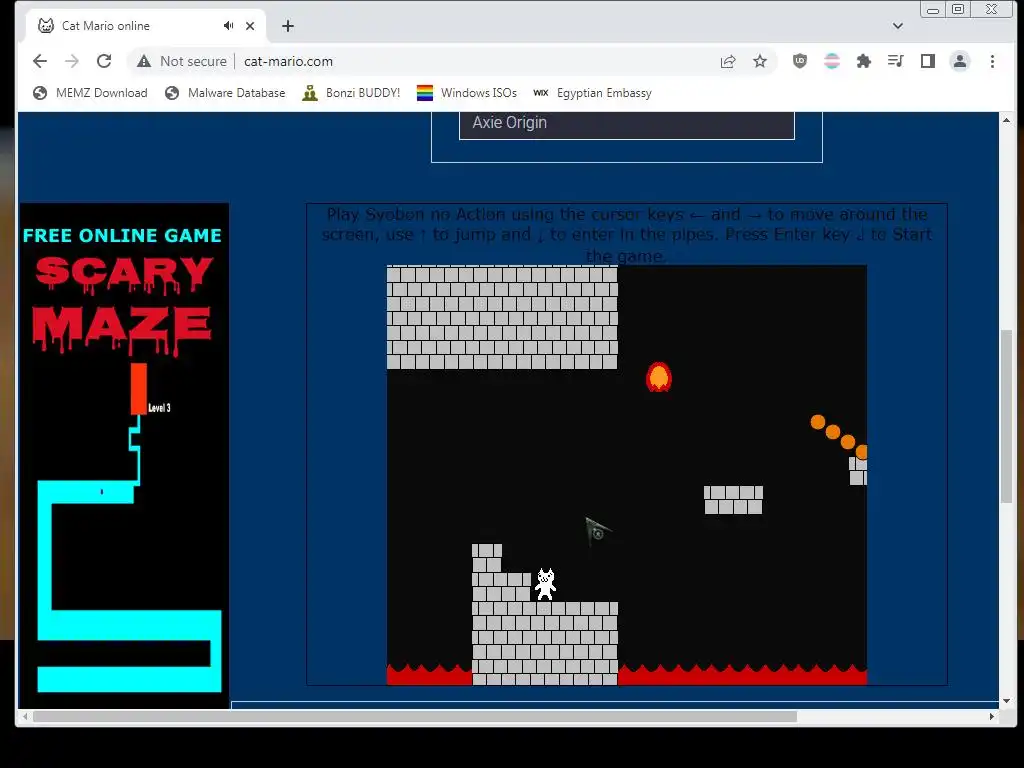Click the Scary Maze game ad
The height and width of the screenshot is (768, 1024).
tap(125, 455)
